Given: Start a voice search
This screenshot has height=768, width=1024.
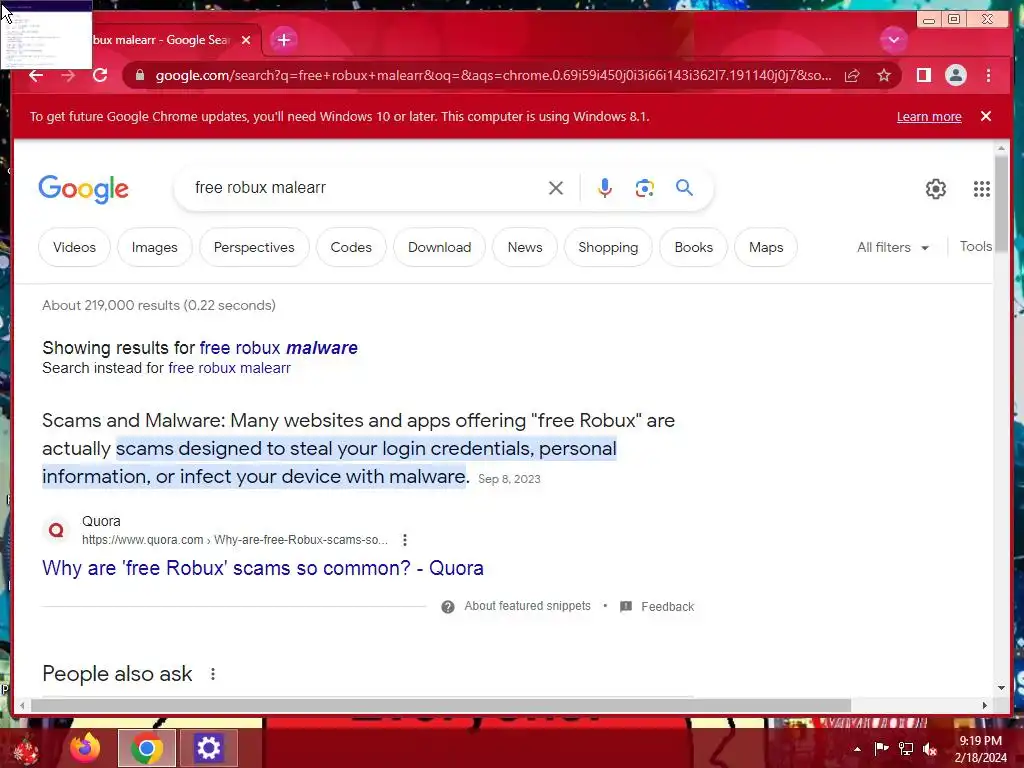Looking at the screenshot, I should (x=605, y=188).
